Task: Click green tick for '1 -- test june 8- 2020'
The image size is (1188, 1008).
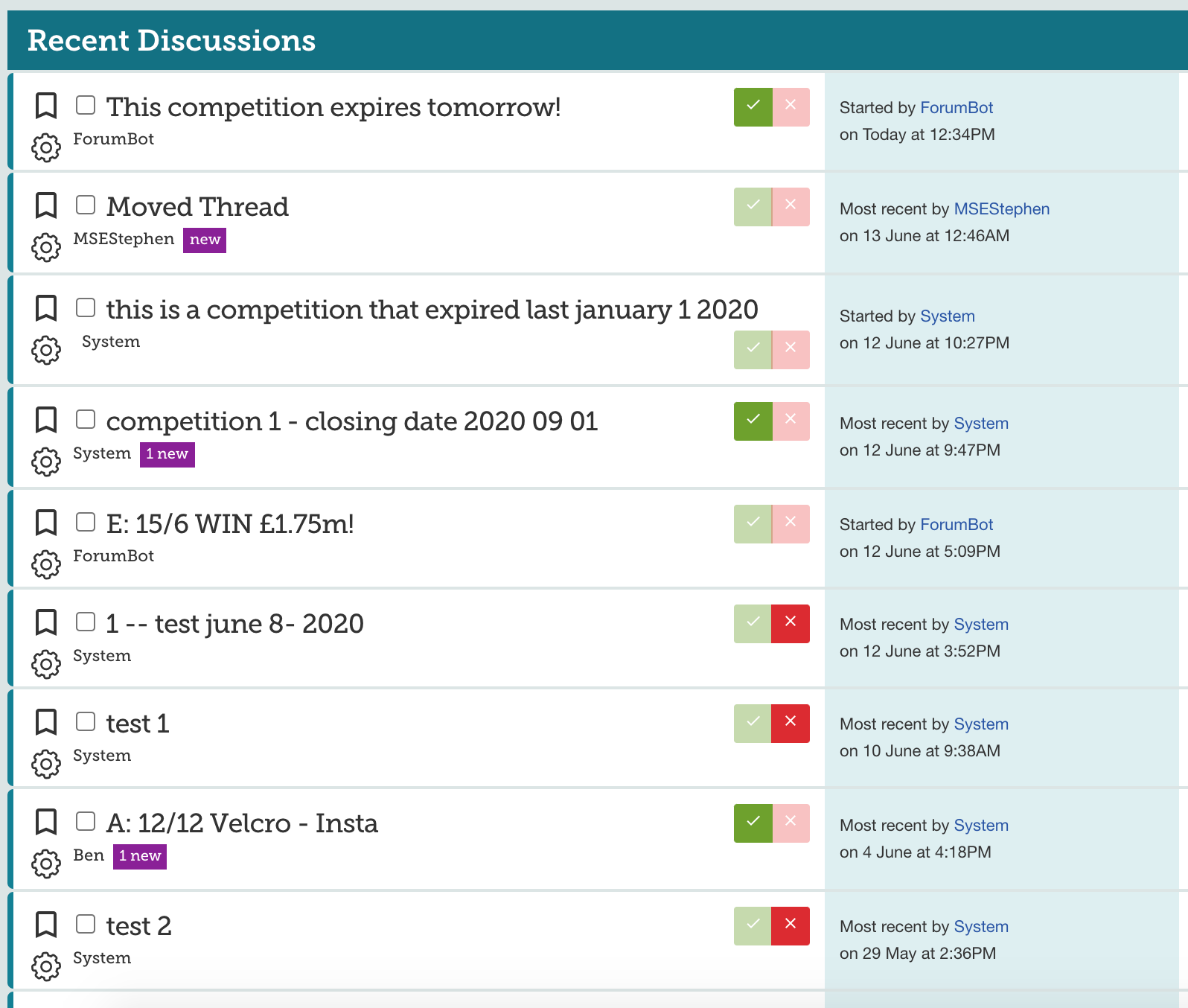Action: [x=753, y=624]
